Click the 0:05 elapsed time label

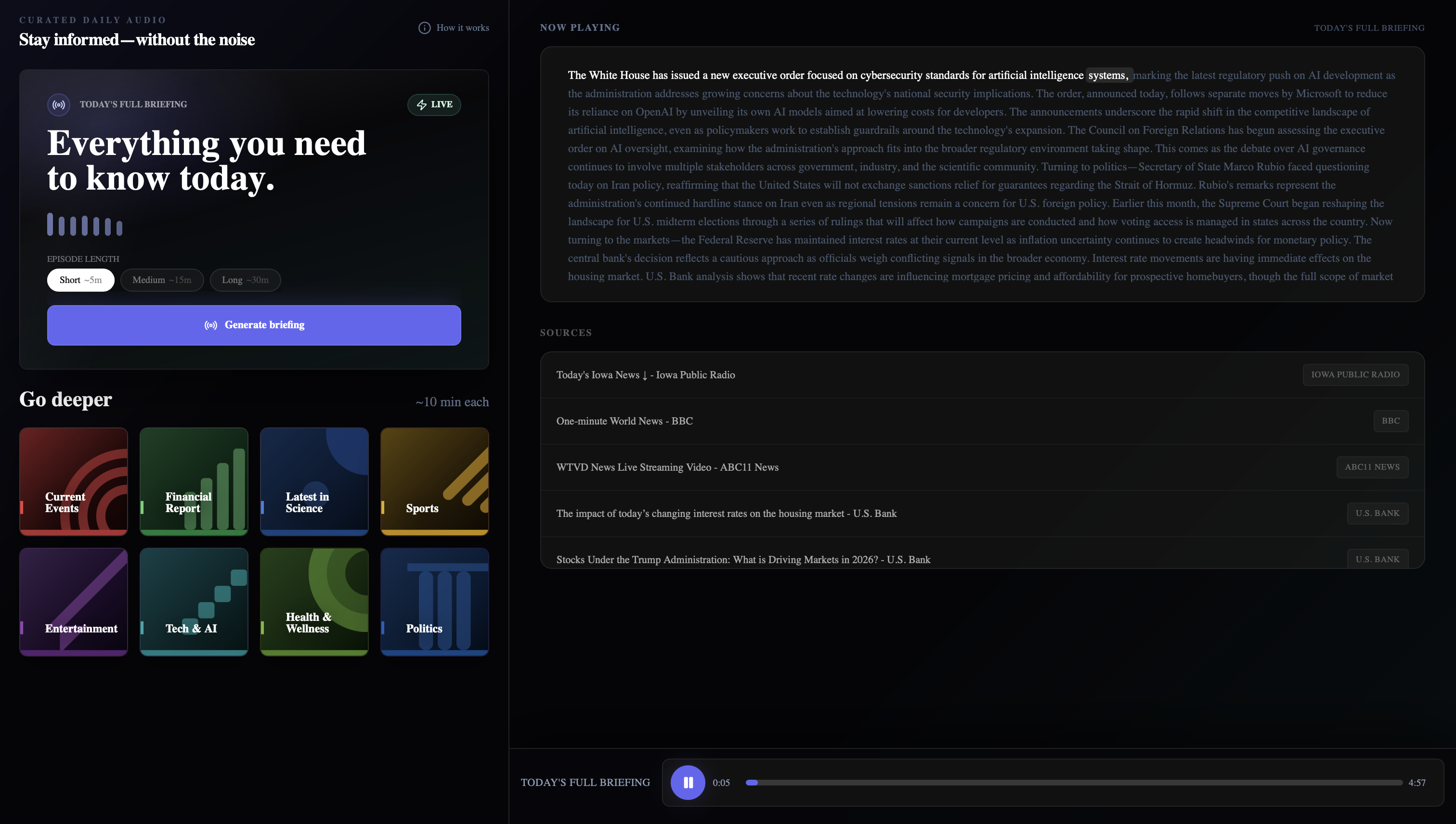(x=721, y=783)
